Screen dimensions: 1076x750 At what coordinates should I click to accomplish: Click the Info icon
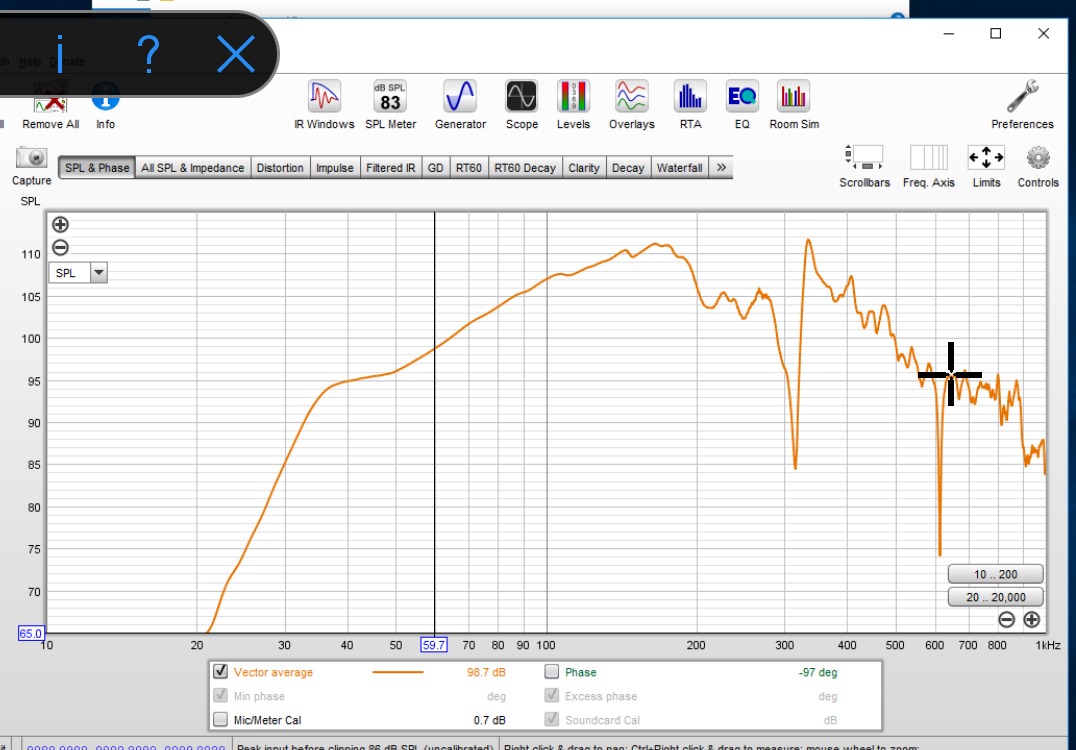coord(105,106)
